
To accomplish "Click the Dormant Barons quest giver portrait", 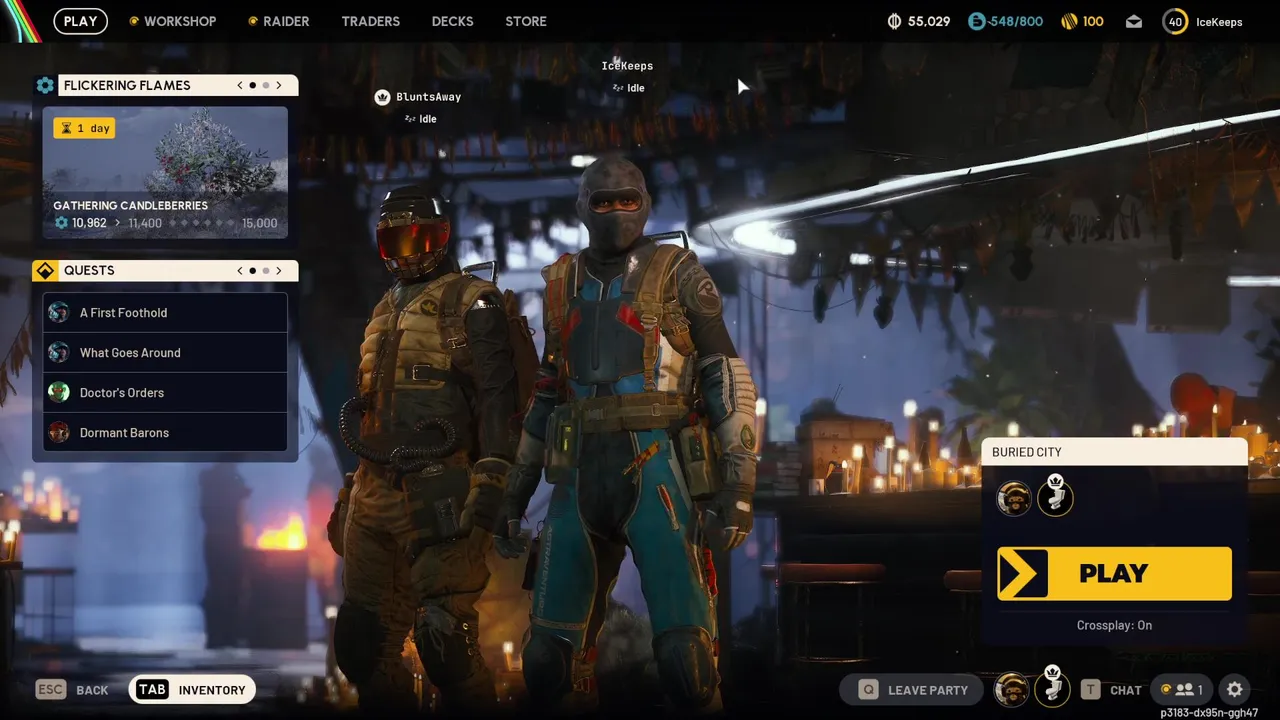I will tap(59, 432).
